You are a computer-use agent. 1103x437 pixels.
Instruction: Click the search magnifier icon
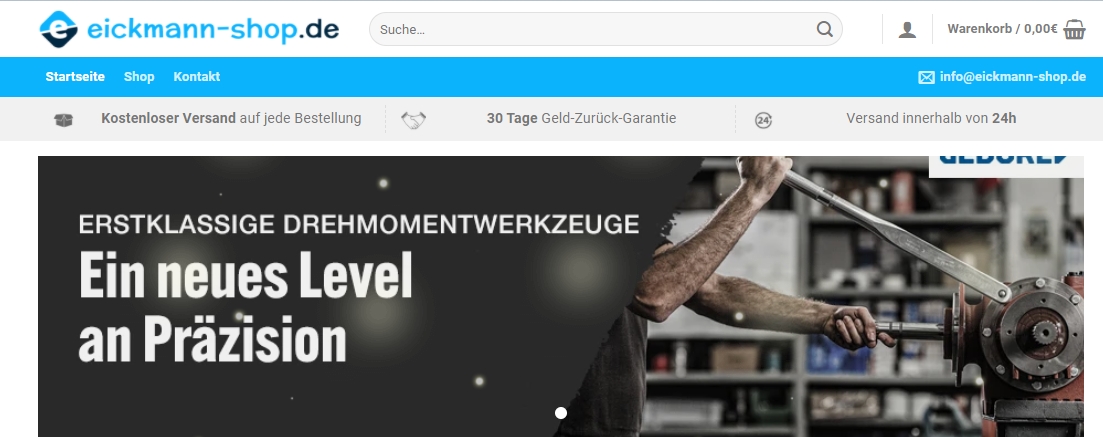(x=824, y=29)
